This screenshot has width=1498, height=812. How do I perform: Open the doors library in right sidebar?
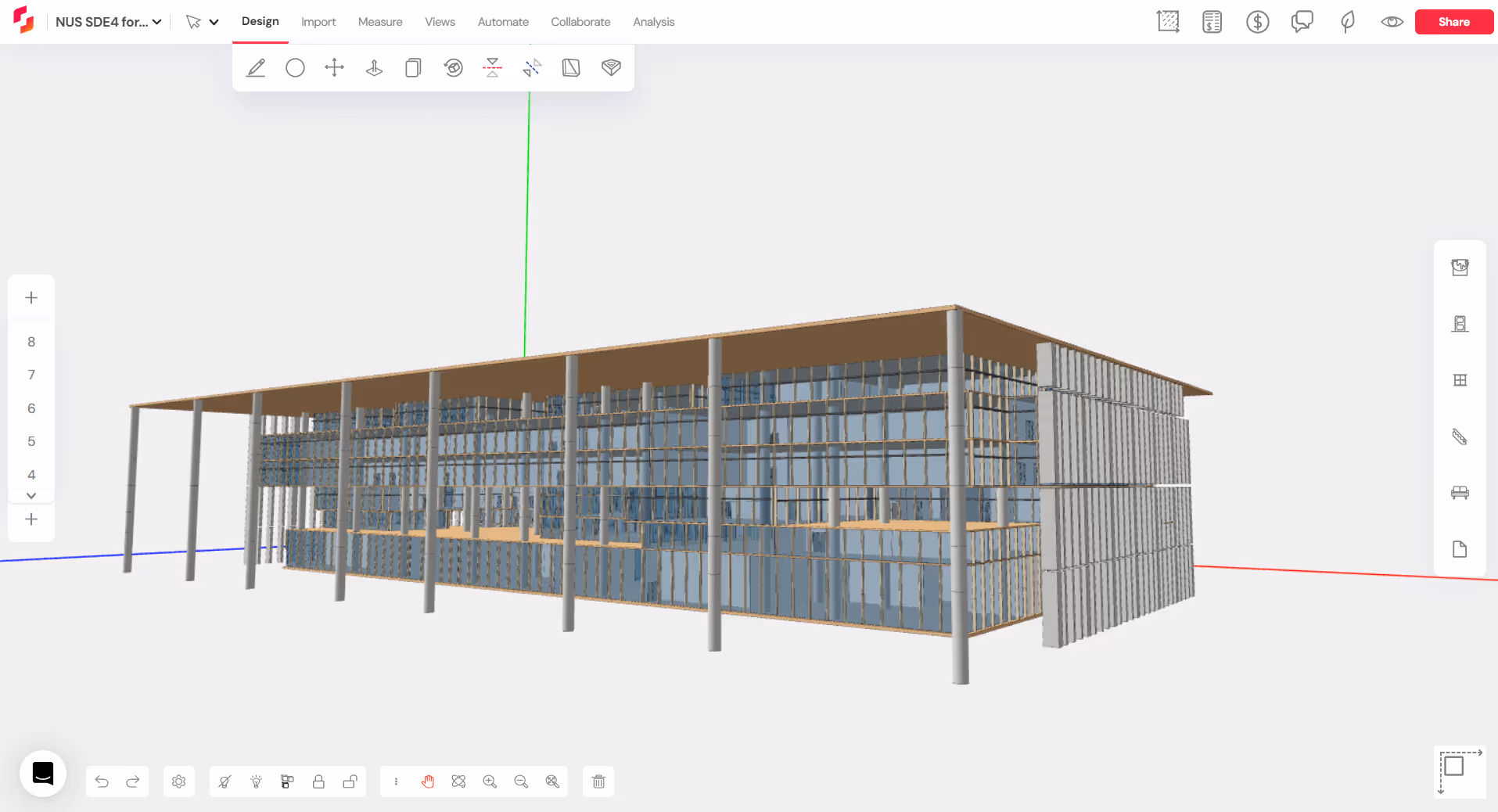tap(1460, 324)
